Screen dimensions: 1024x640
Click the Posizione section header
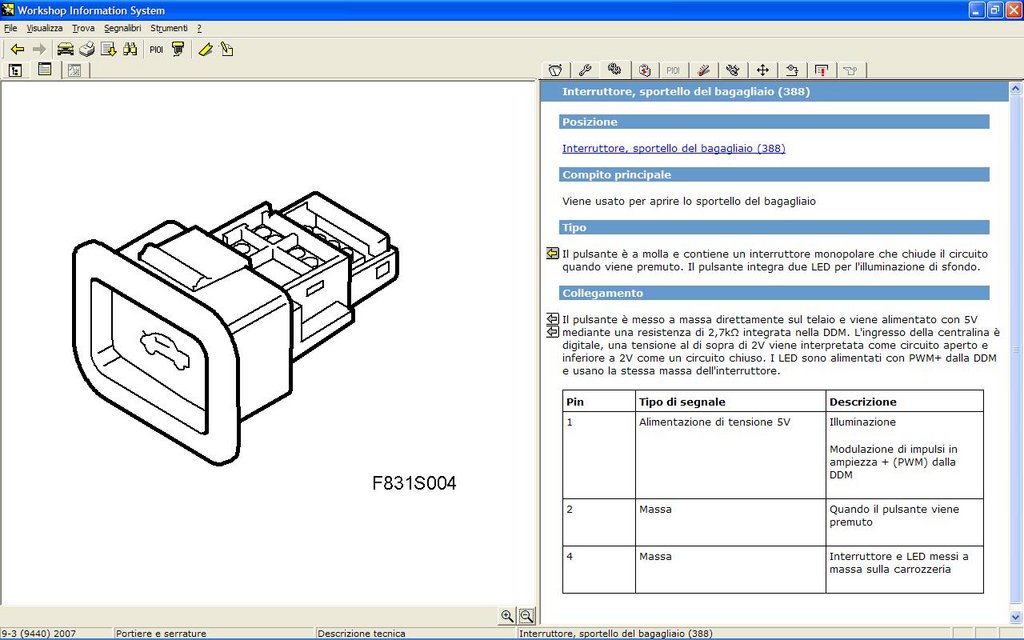[774, 122]
